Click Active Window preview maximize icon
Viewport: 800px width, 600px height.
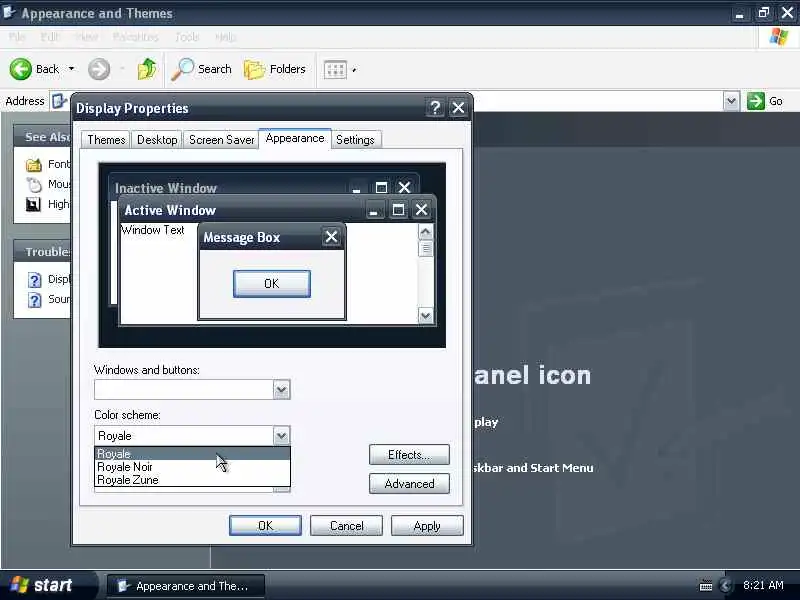pyautogui.click(x=398, y=210)
